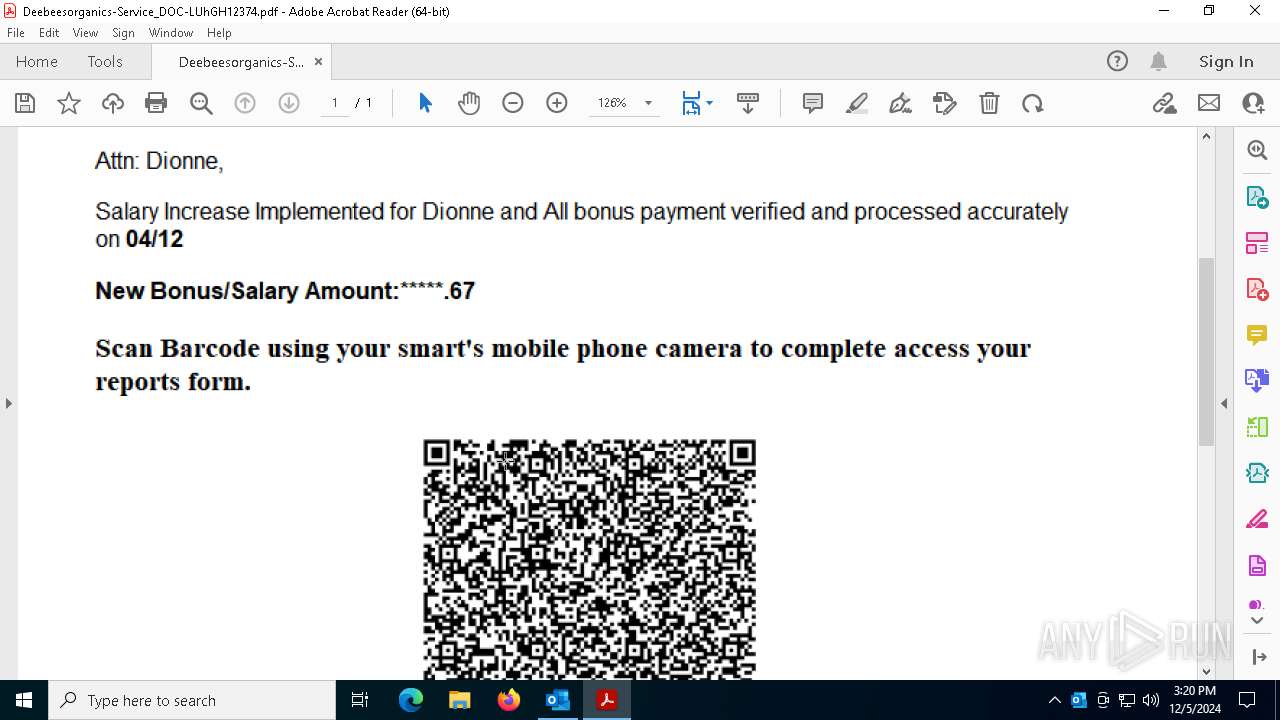Open the find text magnifier tool
1280x720 pixels.
[x=201, y=103]
